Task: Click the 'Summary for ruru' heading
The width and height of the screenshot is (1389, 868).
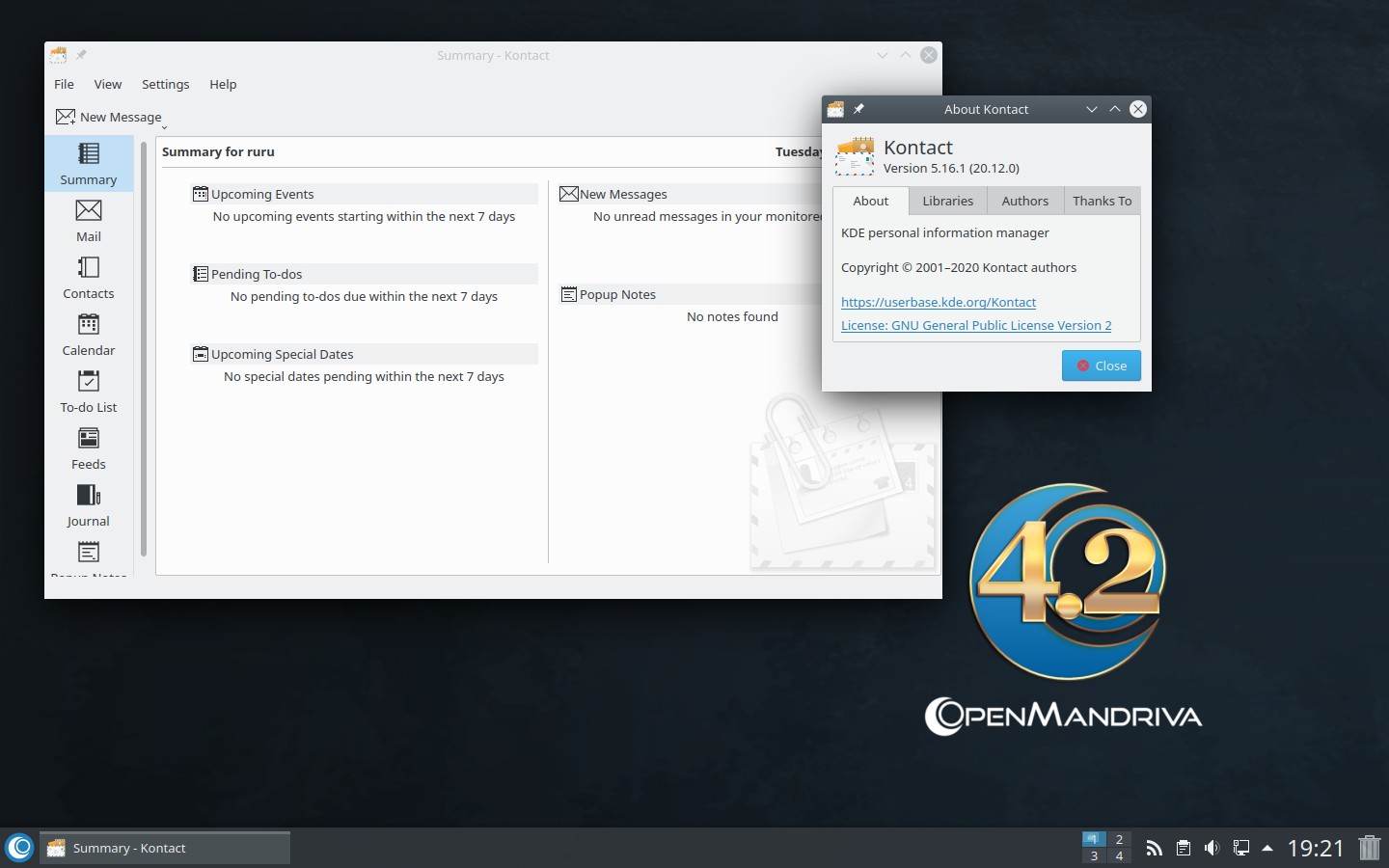Action: tap(218, 151)
